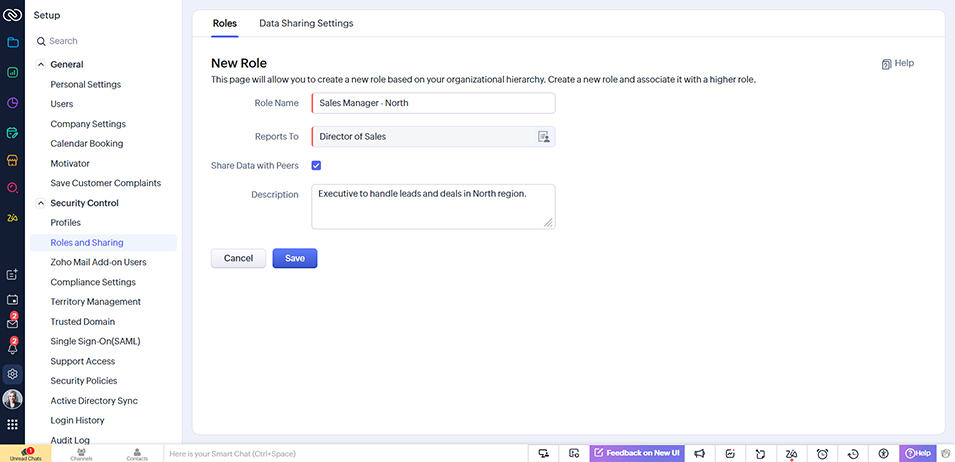Focus the Description text area
This screenshot has width=955, height=462.
(x=433, y=207)
